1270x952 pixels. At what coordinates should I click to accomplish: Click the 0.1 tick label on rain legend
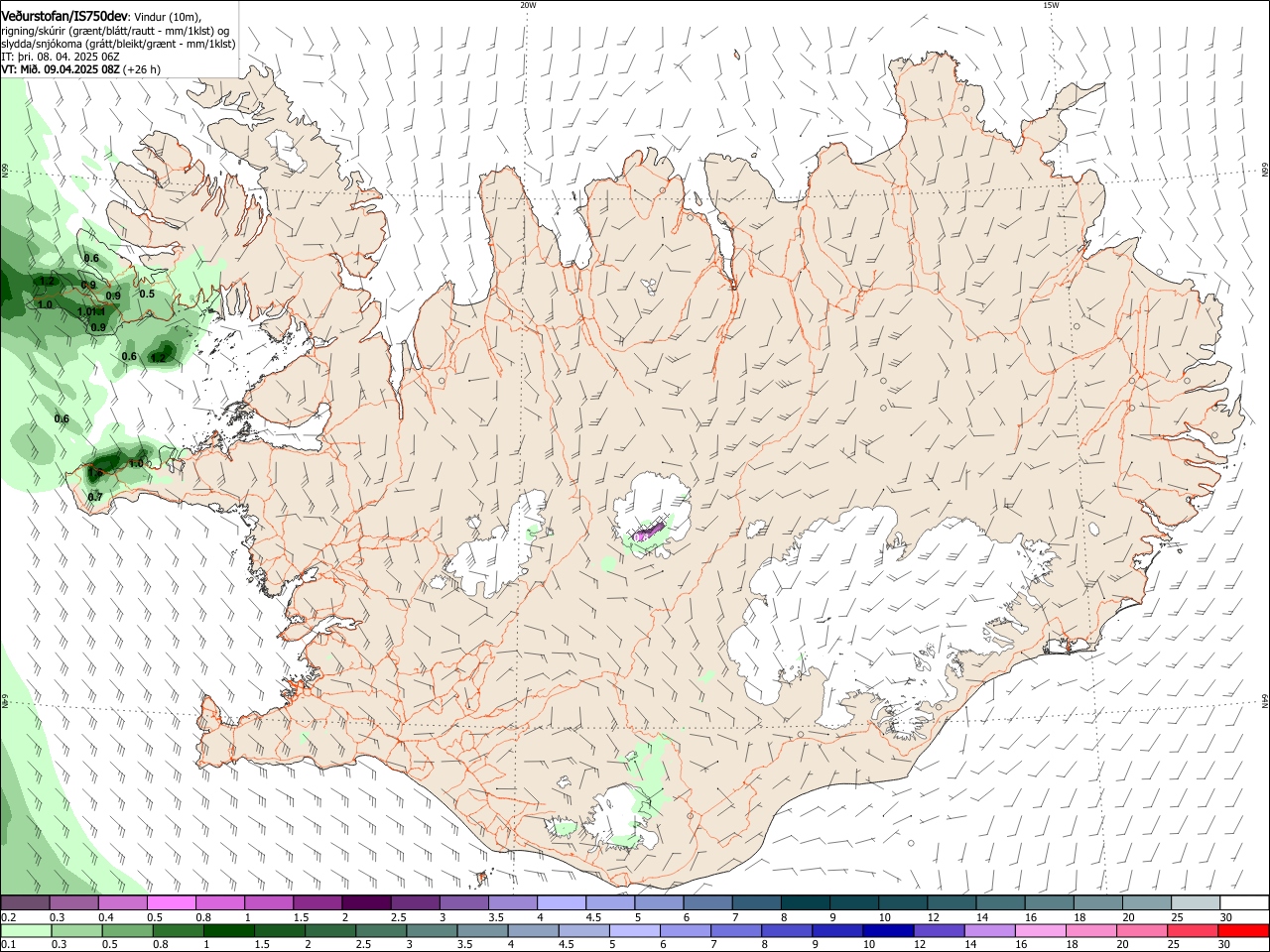[x=8, y=946]
